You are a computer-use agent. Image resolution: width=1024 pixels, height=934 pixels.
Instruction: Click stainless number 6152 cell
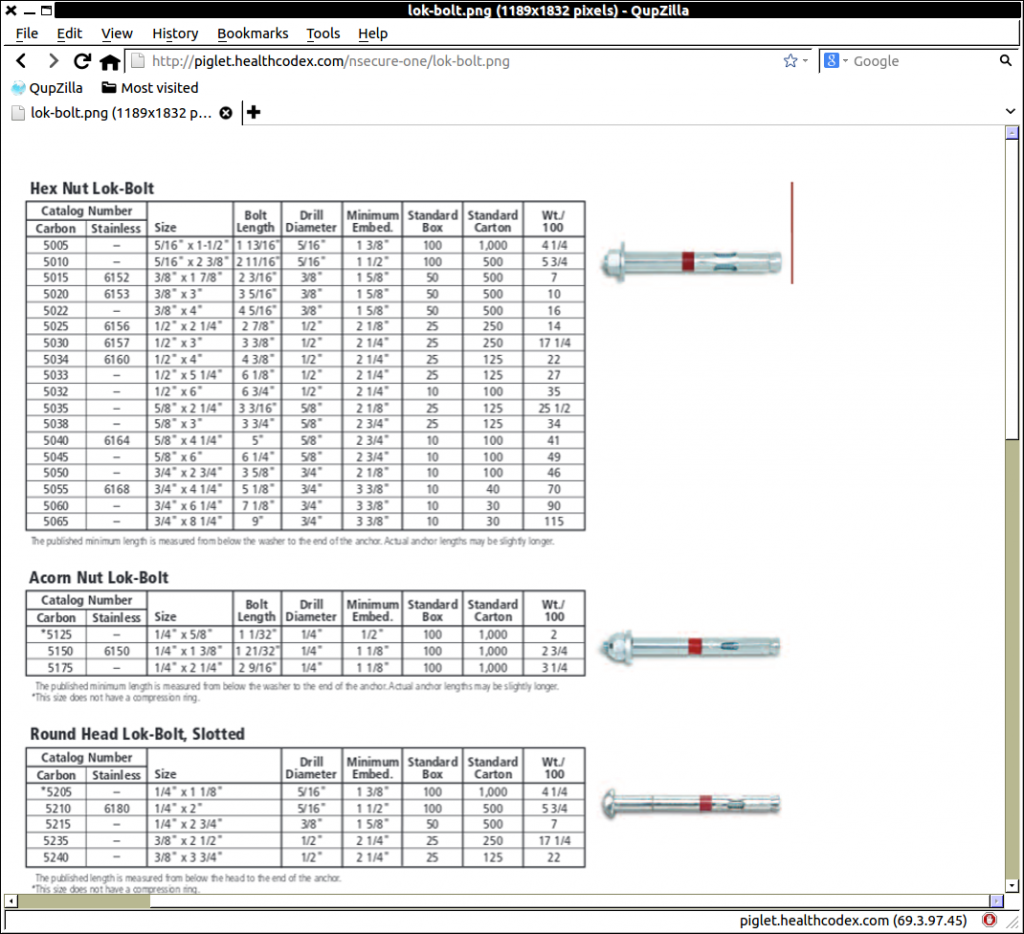click(x=116, y=278)
